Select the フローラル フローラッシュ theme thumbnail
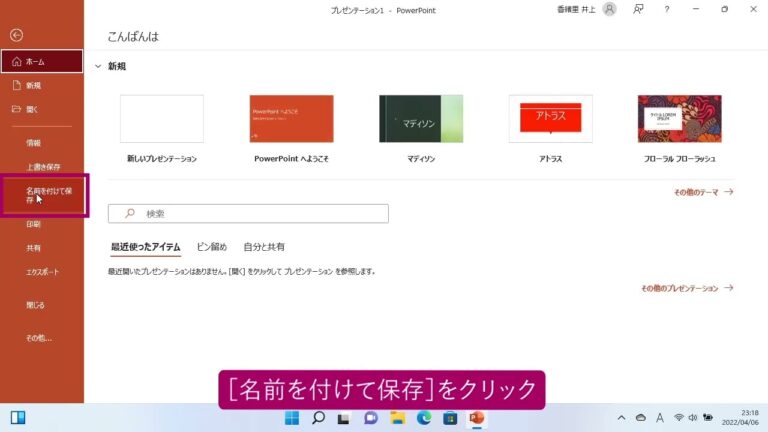Image resolution: width=768 pixels, height=432 pixels. click(x=680, y=119)
